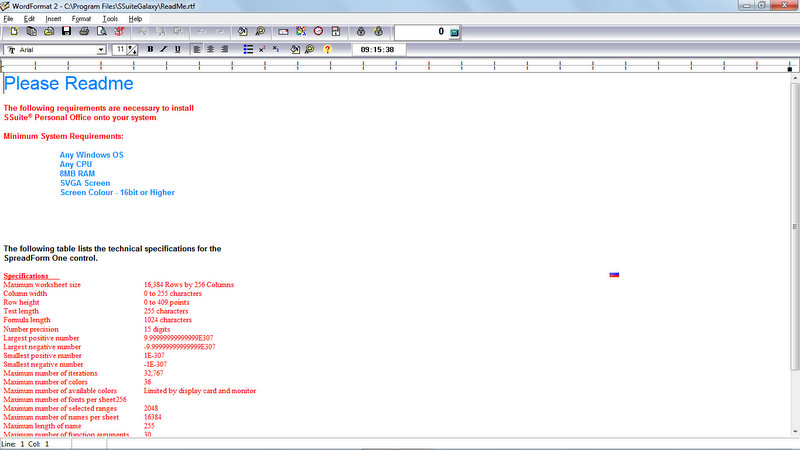Align text left
800x450 pixels.
(197, 49)
